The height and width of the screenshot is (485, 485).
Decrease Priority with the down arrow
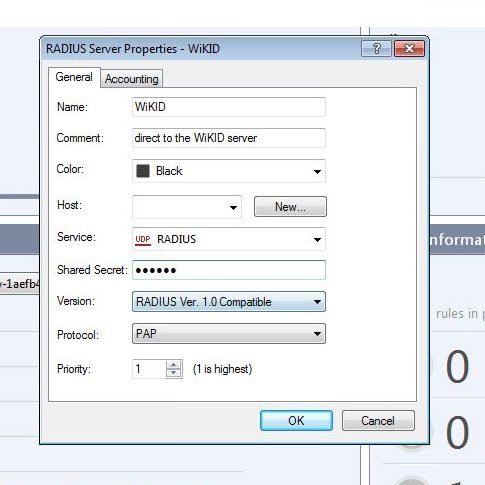(173, 373)
